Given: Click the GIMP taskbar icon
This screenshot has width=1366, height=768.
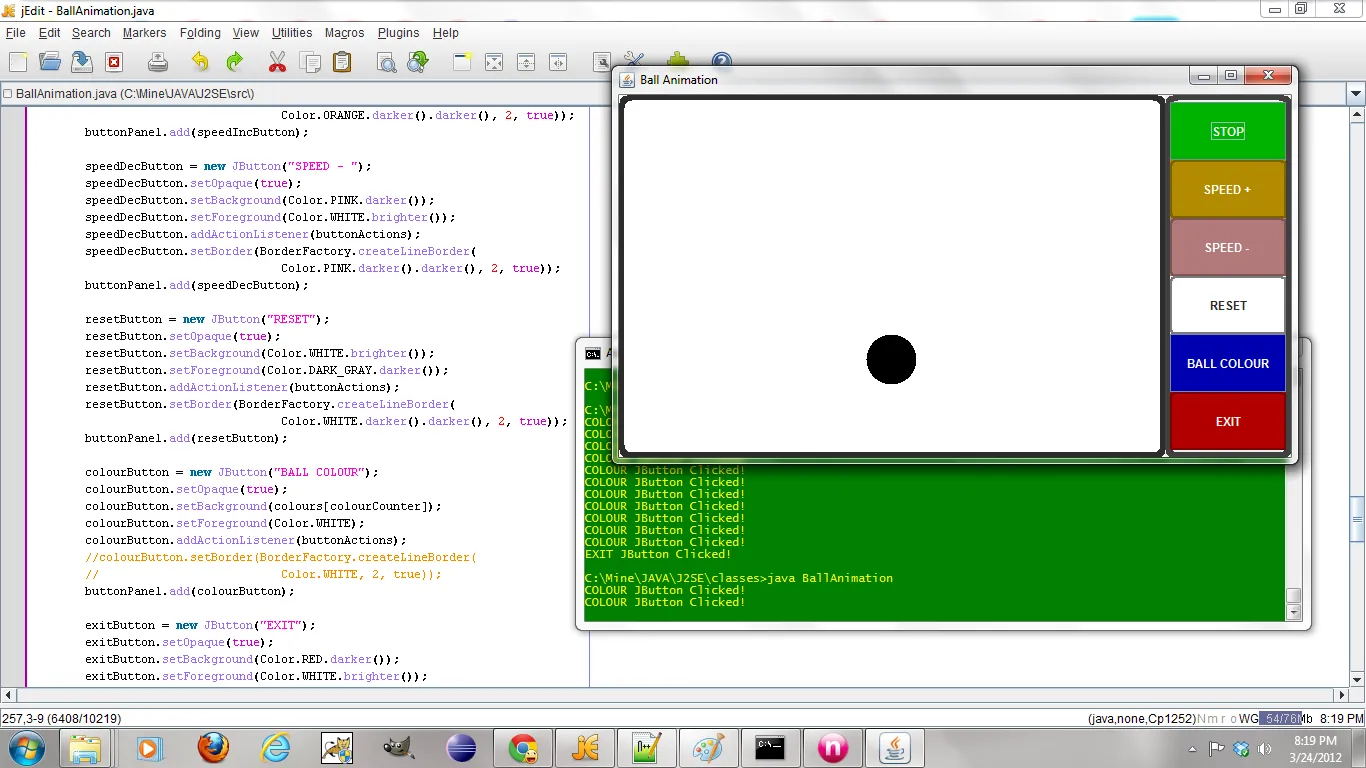Looking at the screenshot, I should coord(399,748).
